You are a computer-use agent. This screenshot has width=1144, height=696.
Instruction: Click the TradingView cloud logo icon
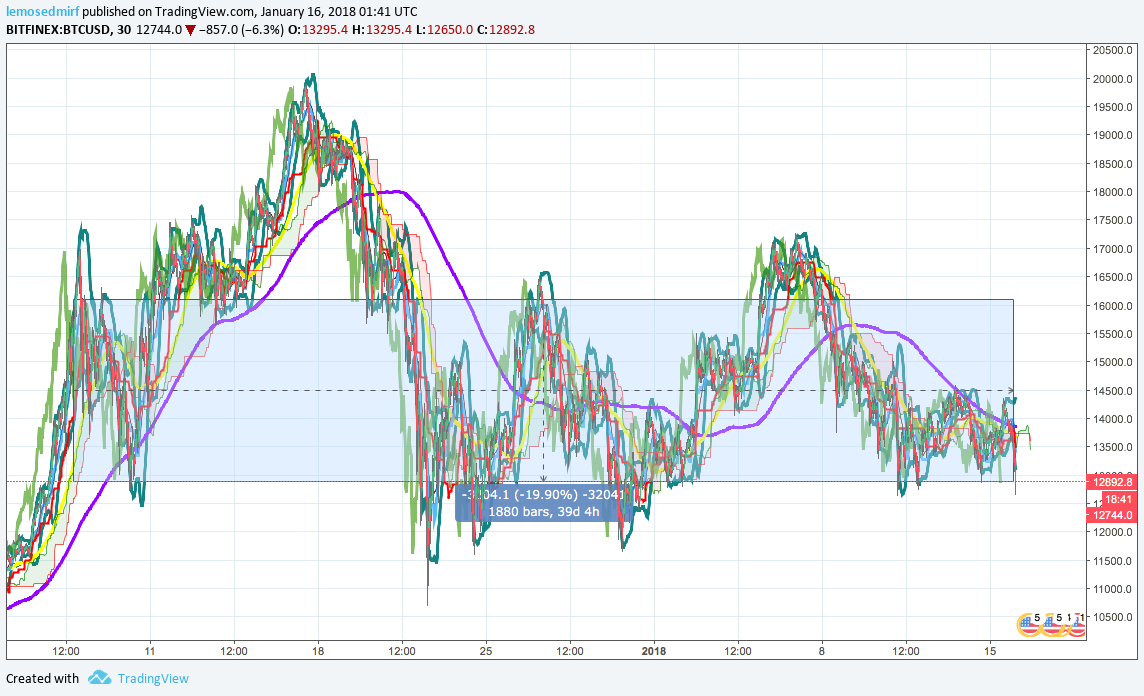99,678
